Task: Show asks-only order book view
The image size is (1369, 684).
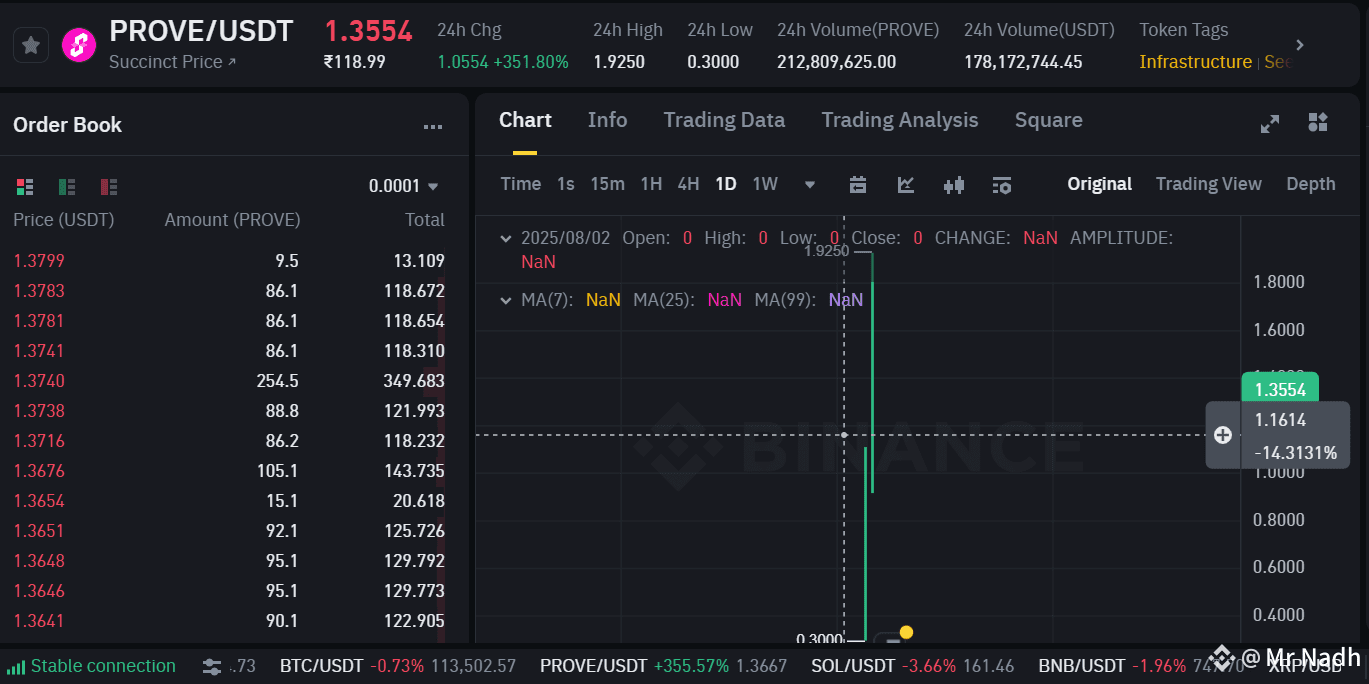Action: 109,187
